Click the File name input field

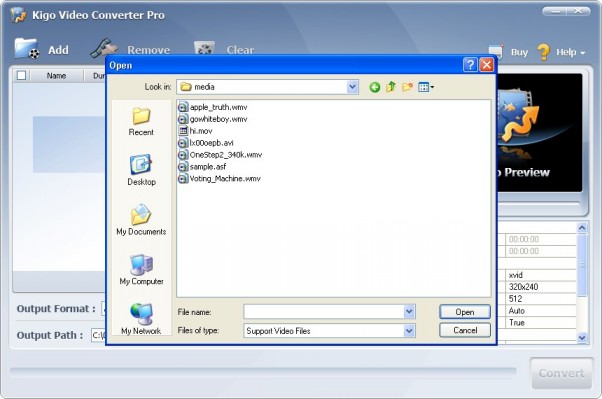(324, 312)
